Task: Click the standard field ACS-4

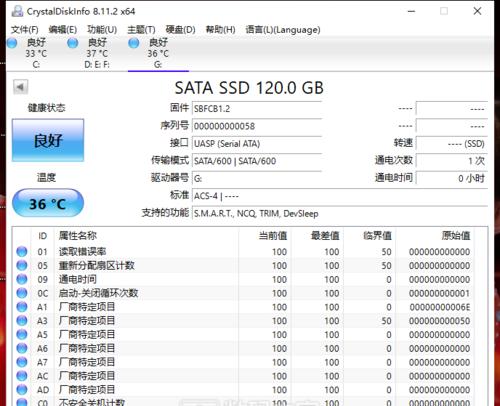Action: (340, 196)
